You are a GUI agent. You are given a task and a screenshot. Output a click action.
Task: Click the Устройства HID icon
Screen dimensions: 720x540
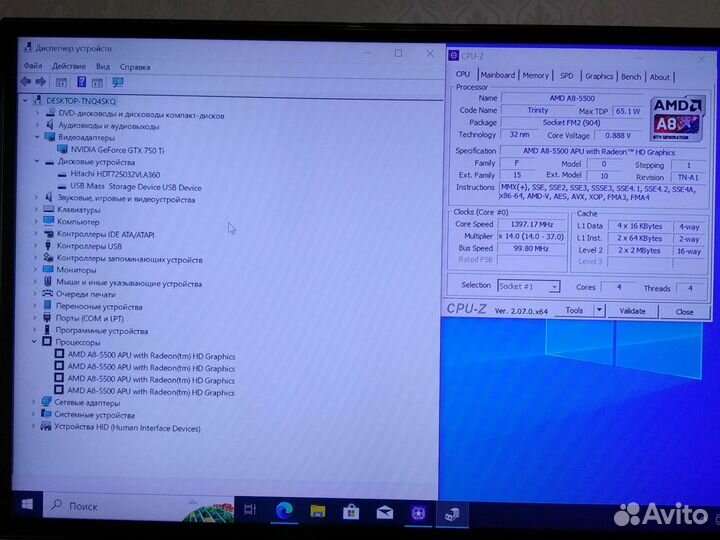point(45,426)
